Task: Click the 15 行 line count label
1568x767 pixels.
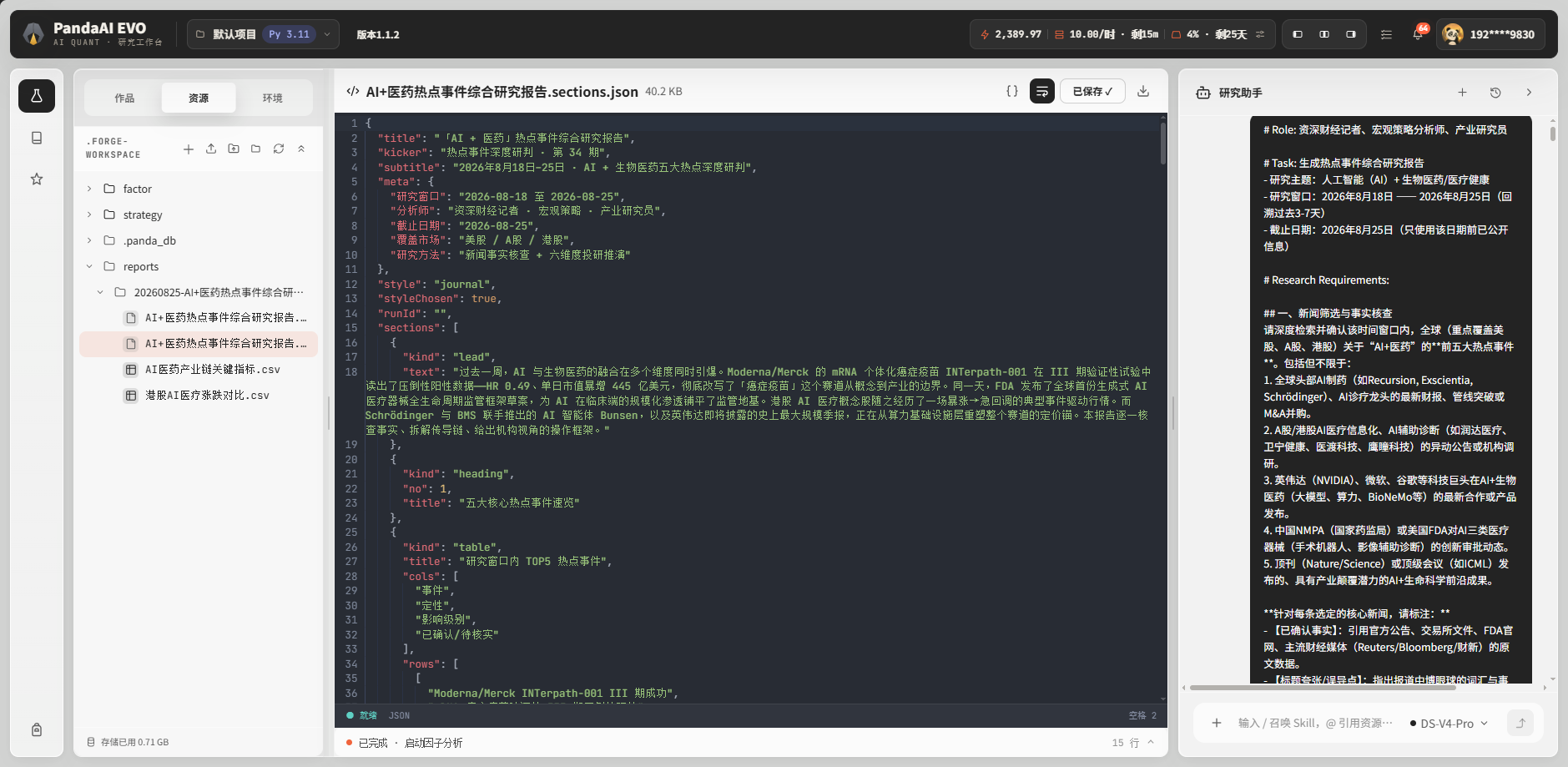Action: point(1126,742)
